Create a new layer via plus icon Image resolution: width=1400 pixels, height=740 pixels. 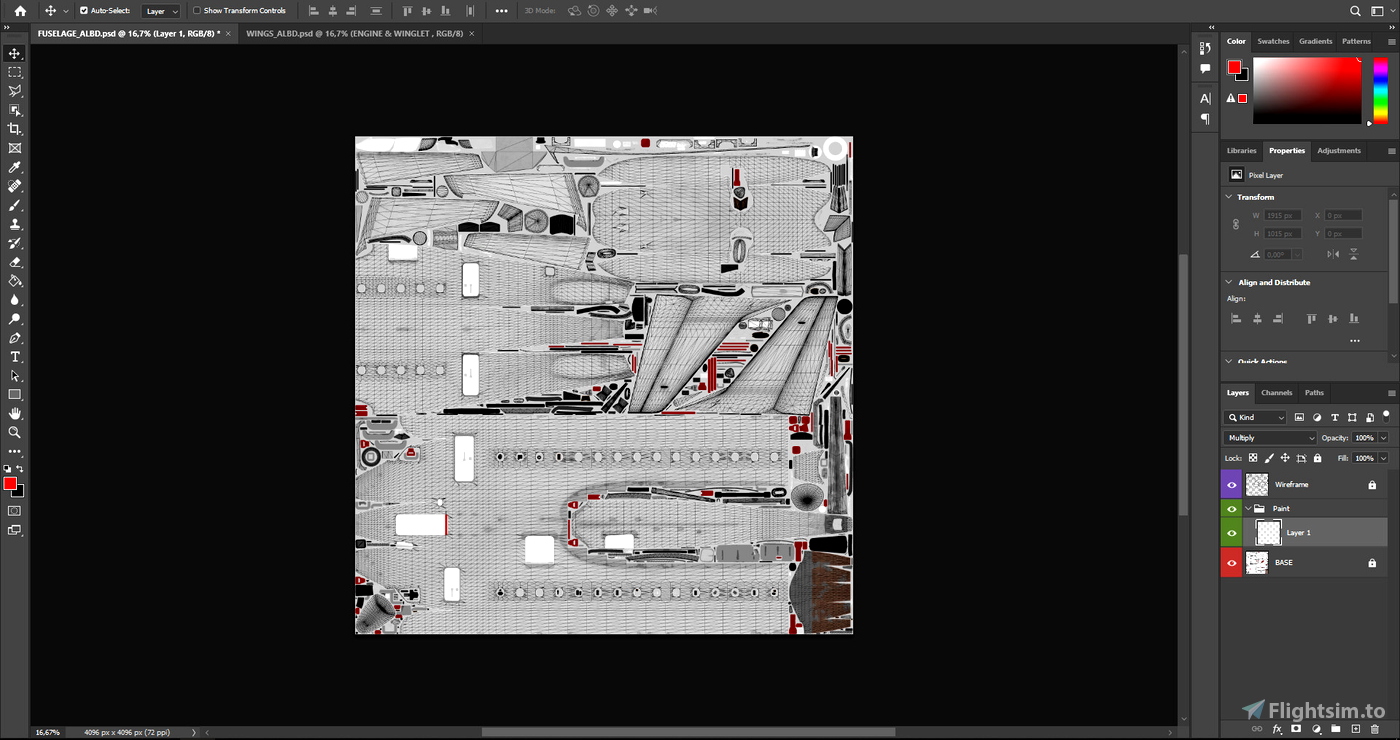[x=1355, y=729]
